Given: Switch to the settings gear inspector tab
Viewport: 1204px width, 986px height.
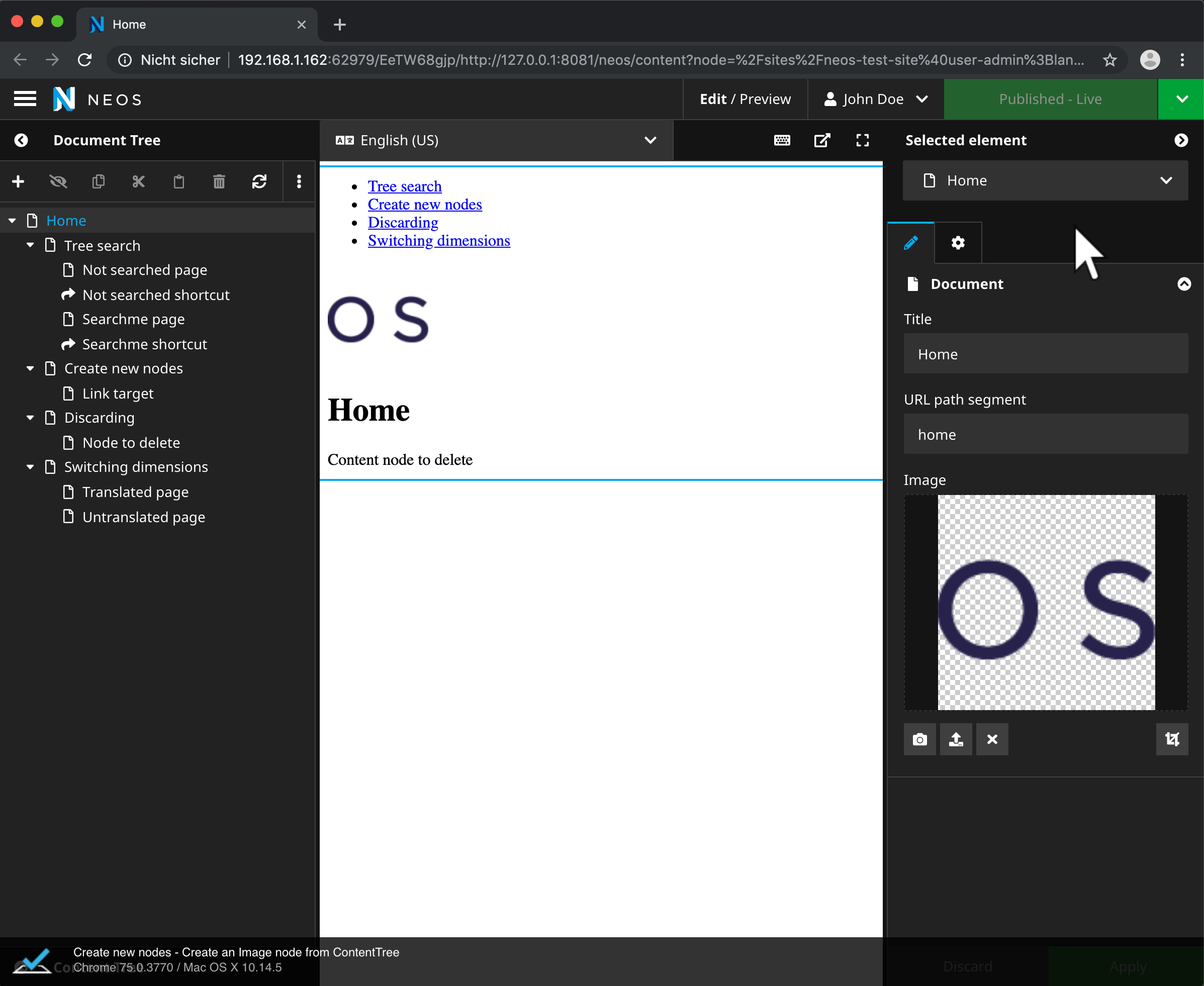Looking at the screenshot, I should coord(958,243).
